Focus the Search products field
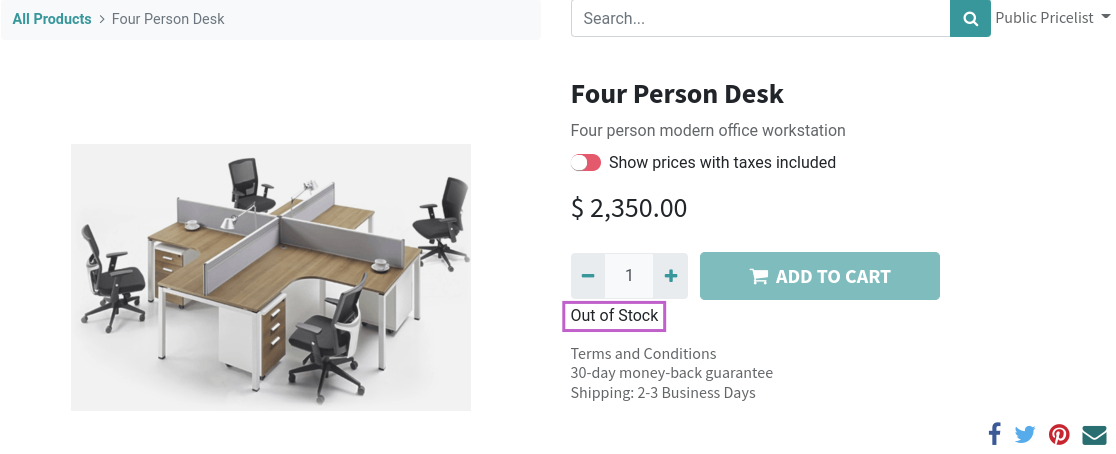Image resolution: width=1116 pixels, height=454 pixels. click(760, 19)
